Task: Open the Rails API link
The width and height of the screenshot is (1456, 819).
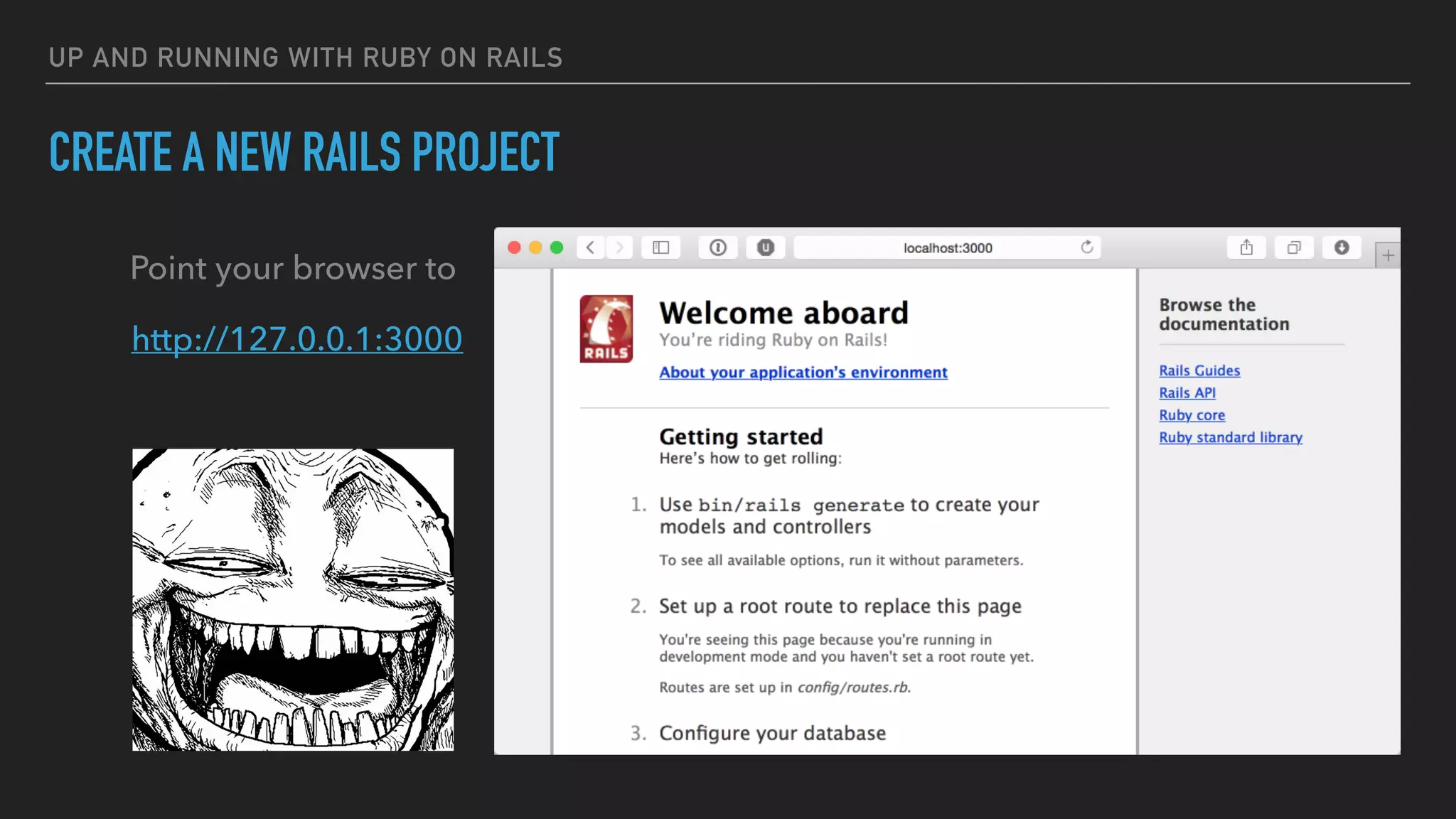Action: click(x=1187, y=392)
